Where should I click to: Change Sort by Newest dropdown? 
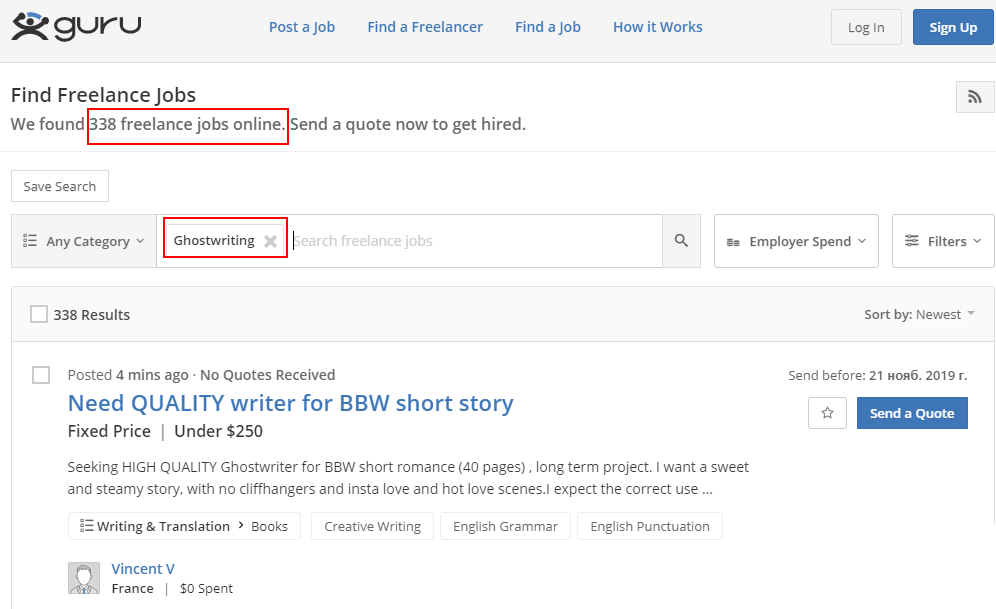coord(919,314)
